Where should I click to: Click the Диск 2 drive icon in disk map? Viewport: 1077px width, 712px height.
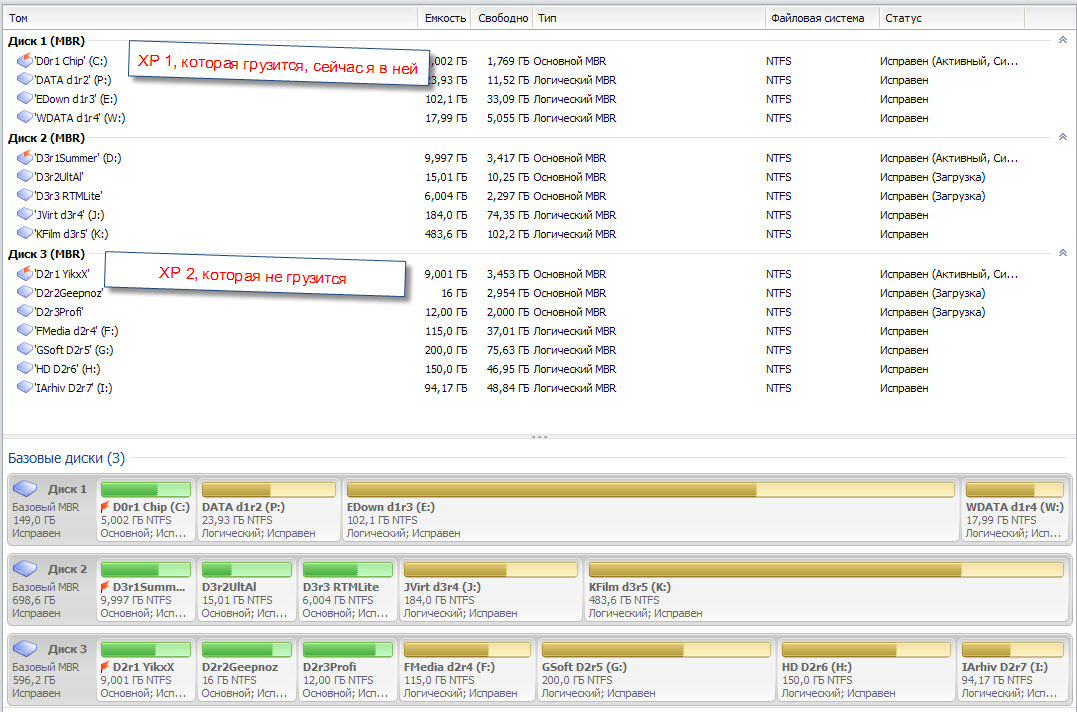[25, 569]
